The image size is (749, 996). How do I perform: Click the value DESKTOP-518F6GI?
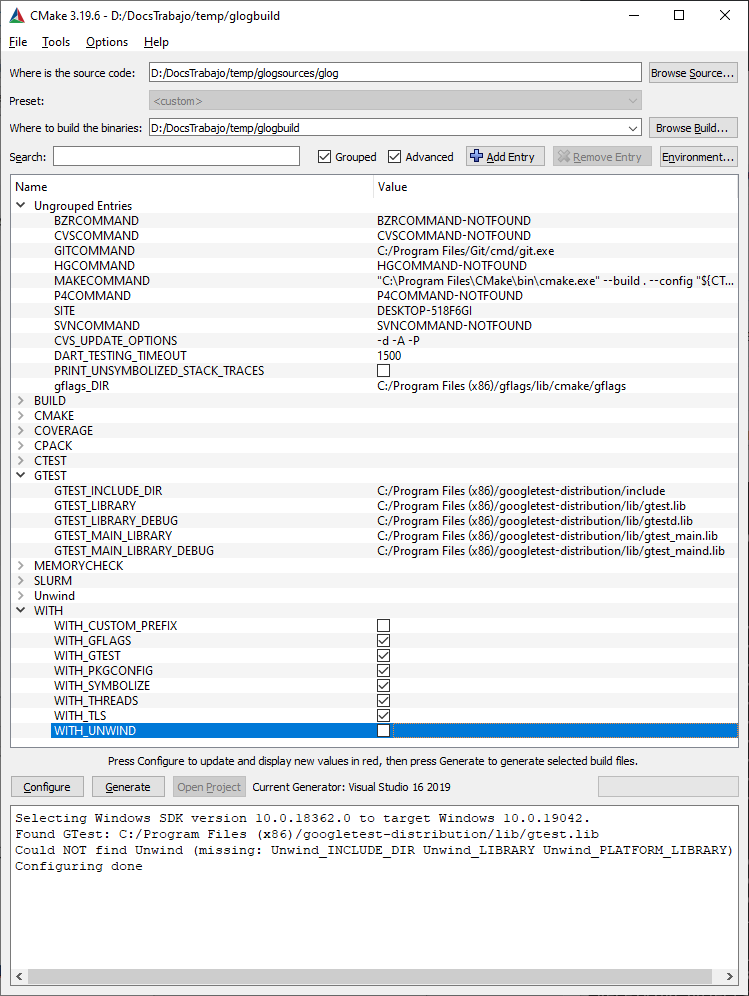point(424,311)
